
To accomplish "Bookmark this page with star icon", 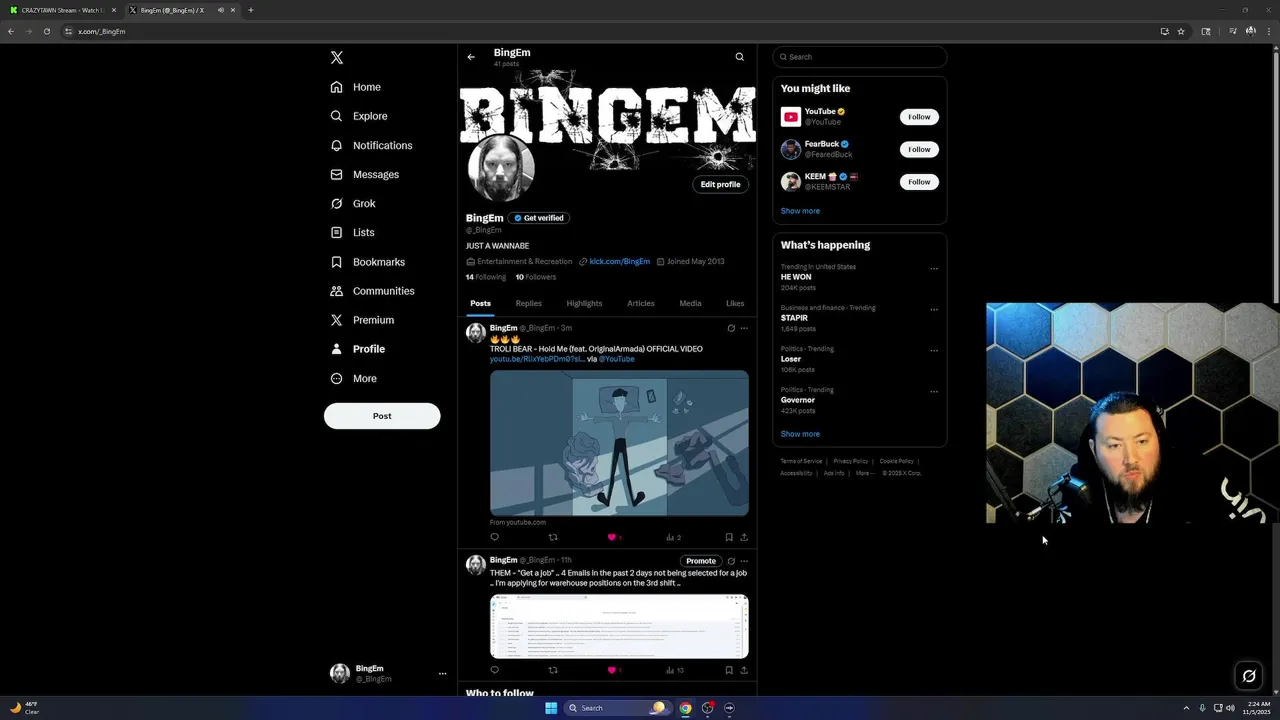I will pos(1181,31).
